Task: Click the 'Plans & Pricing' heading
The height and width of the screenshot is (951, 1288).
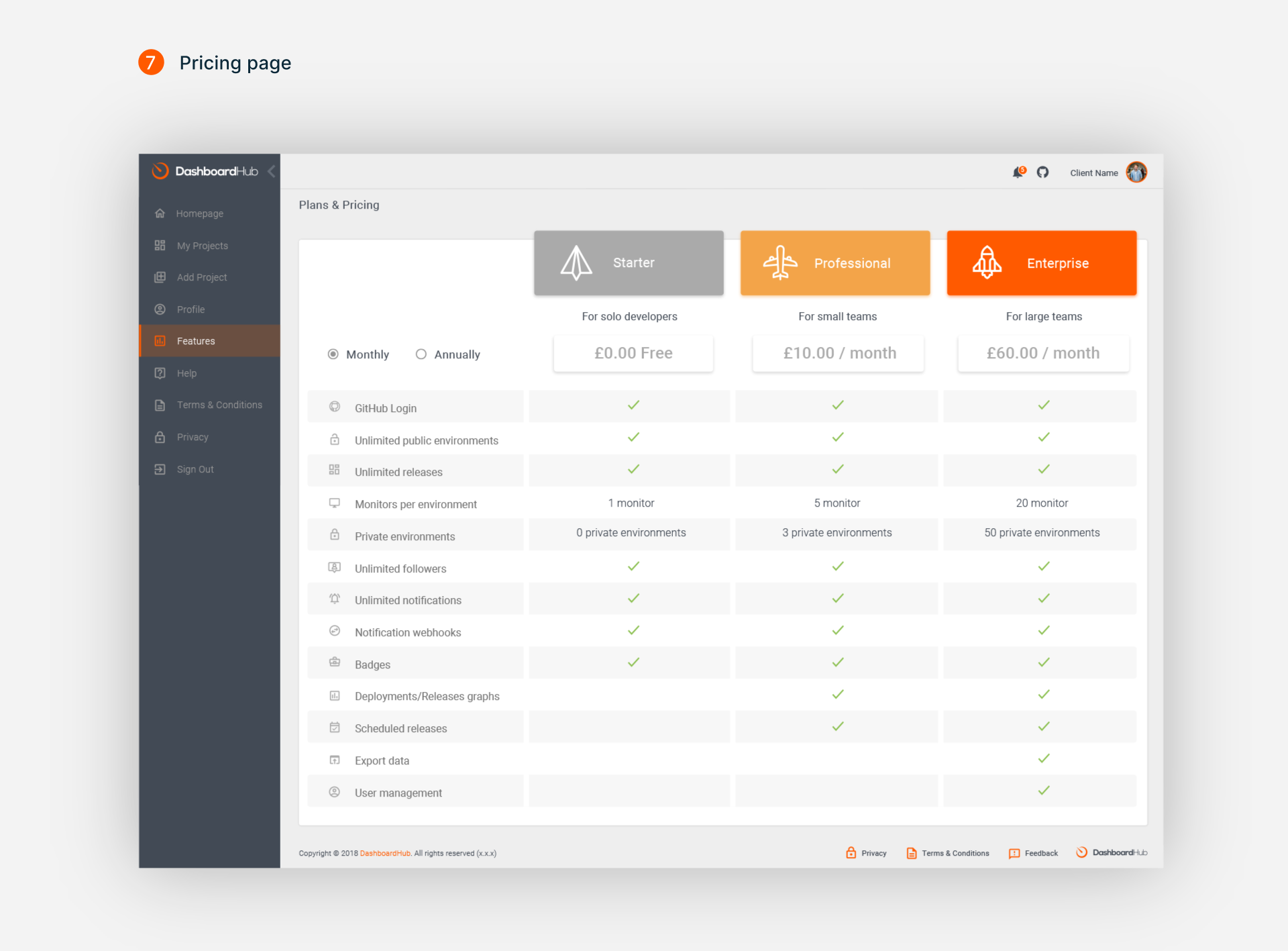Action: tap(339, 205)
